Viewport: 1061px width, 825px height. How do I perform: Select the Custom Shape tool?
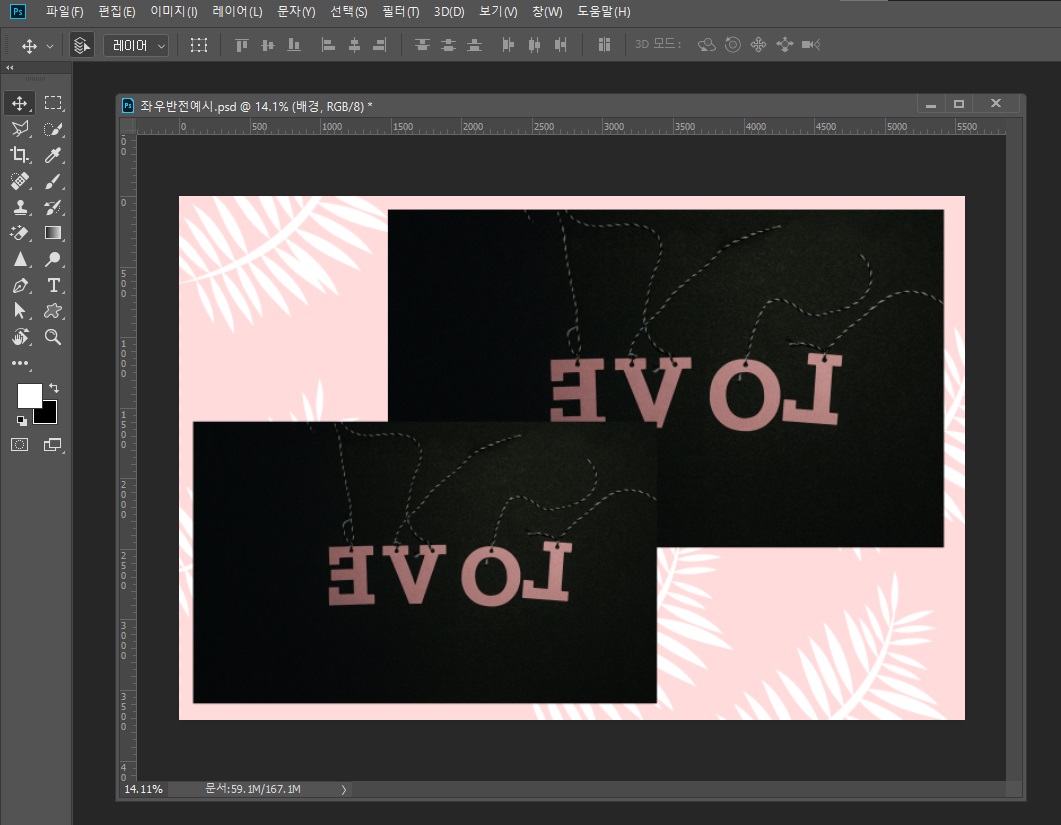(x=53, y=311)
